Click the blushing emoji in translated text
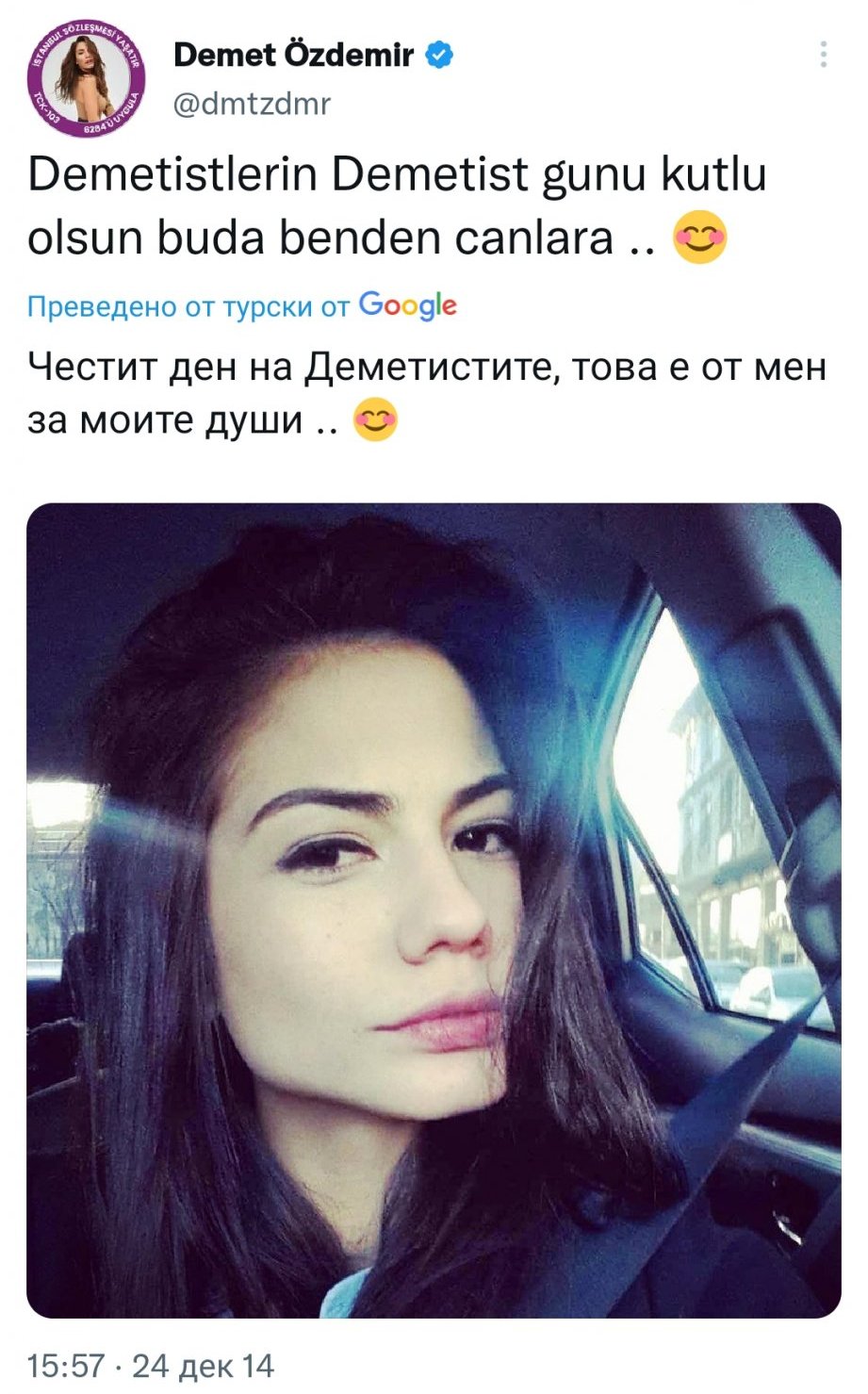Screen dimensions: 868x1394 (x=375, y=419)
